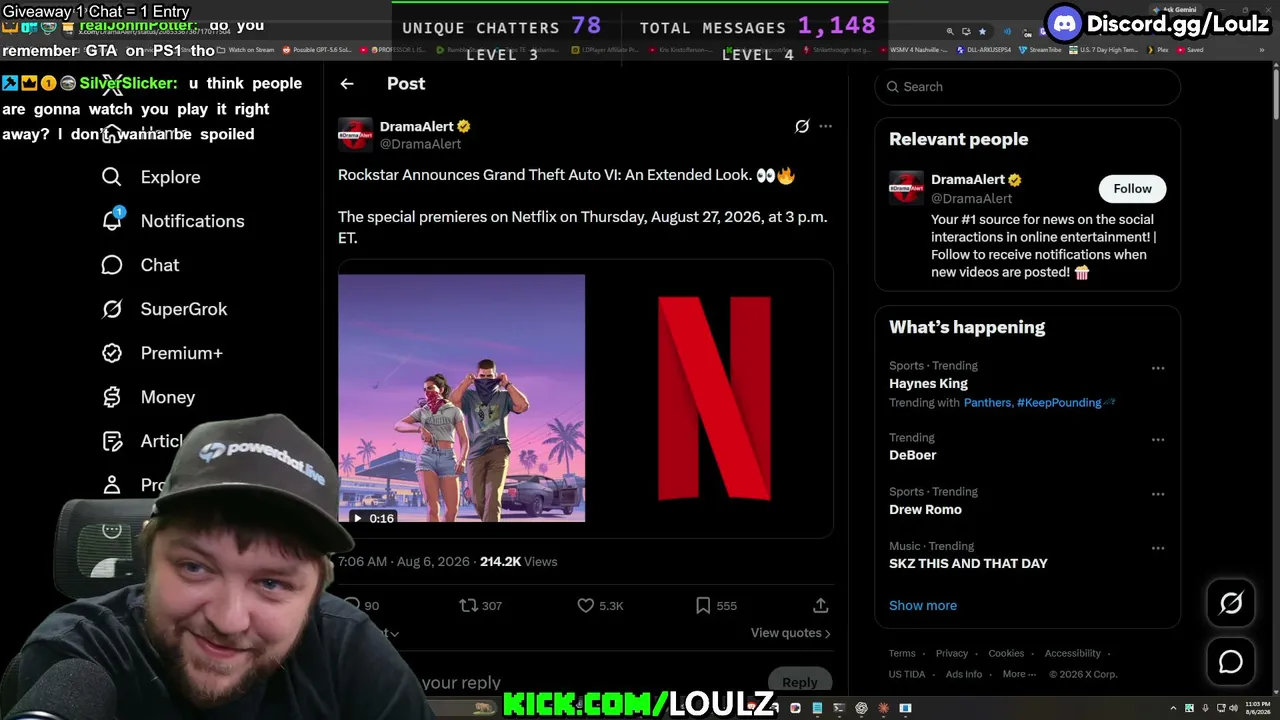Open DramaAlert name in Relevant people
Image resolution: width=1280 pixels, height=720 pixels.
(x=968, y=180)
